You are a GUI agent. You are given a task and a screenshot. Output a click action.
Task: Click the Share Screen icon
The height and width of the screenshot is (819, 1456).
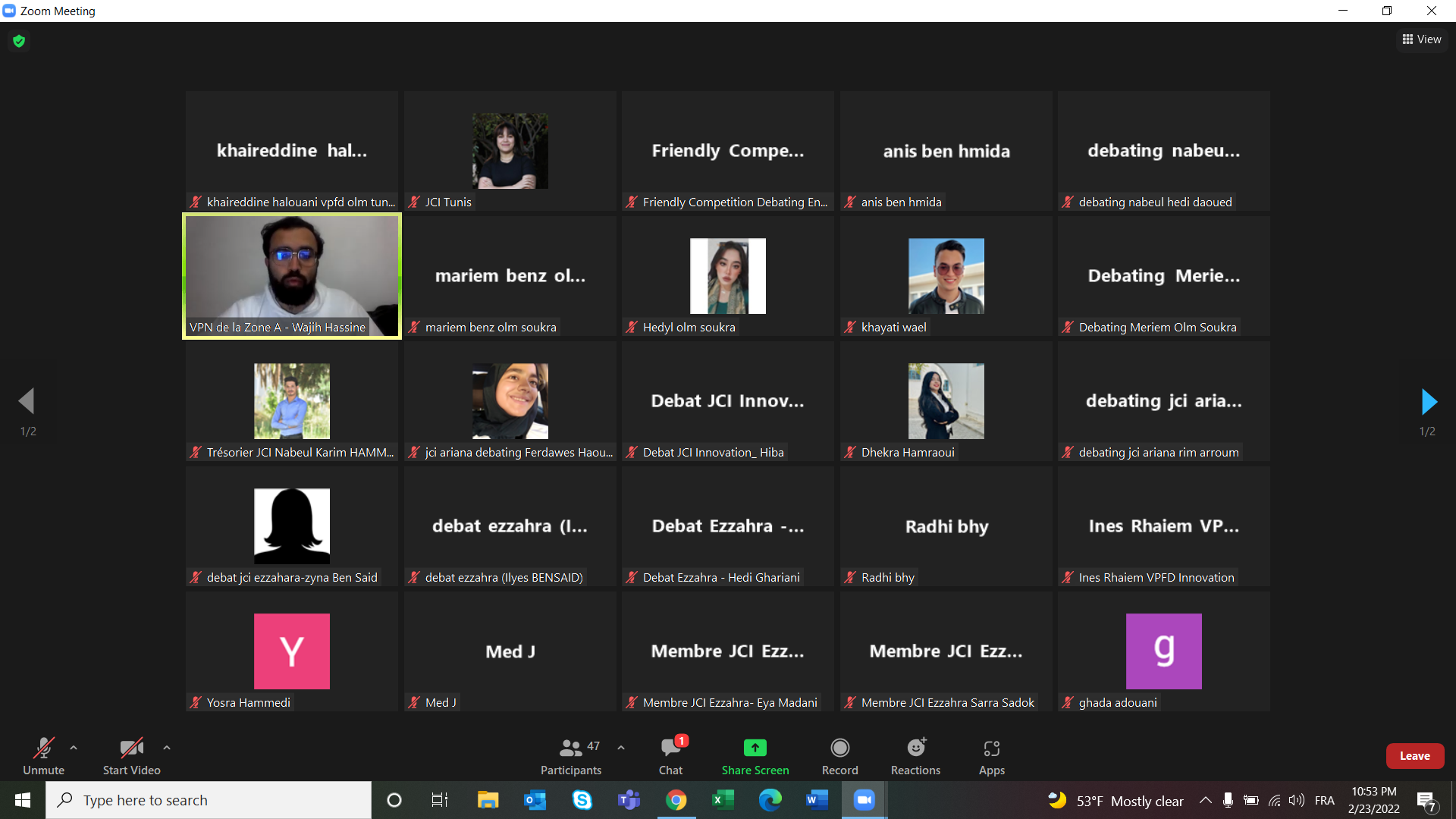(755, 749)
